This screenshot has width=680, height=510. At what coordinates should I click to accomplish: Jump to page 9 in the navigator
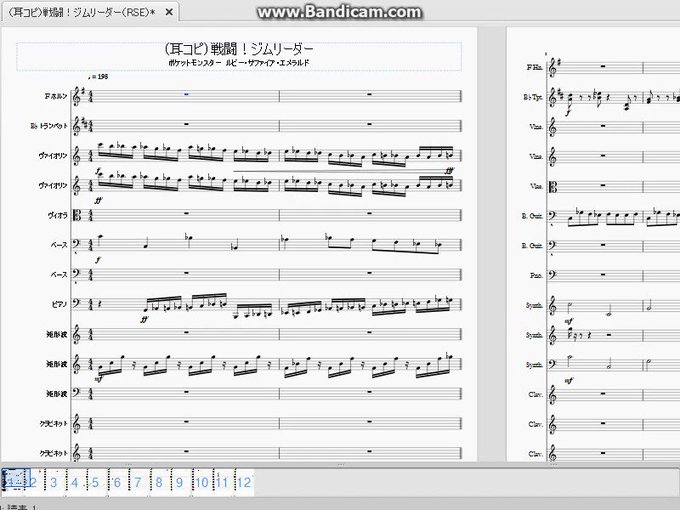click(x=180, y=482)
